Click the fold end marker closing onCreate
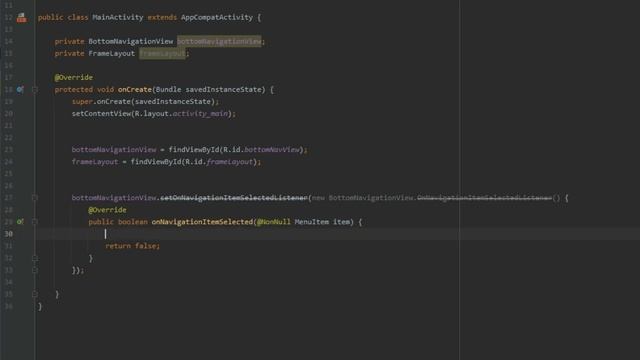 (35, 294)
